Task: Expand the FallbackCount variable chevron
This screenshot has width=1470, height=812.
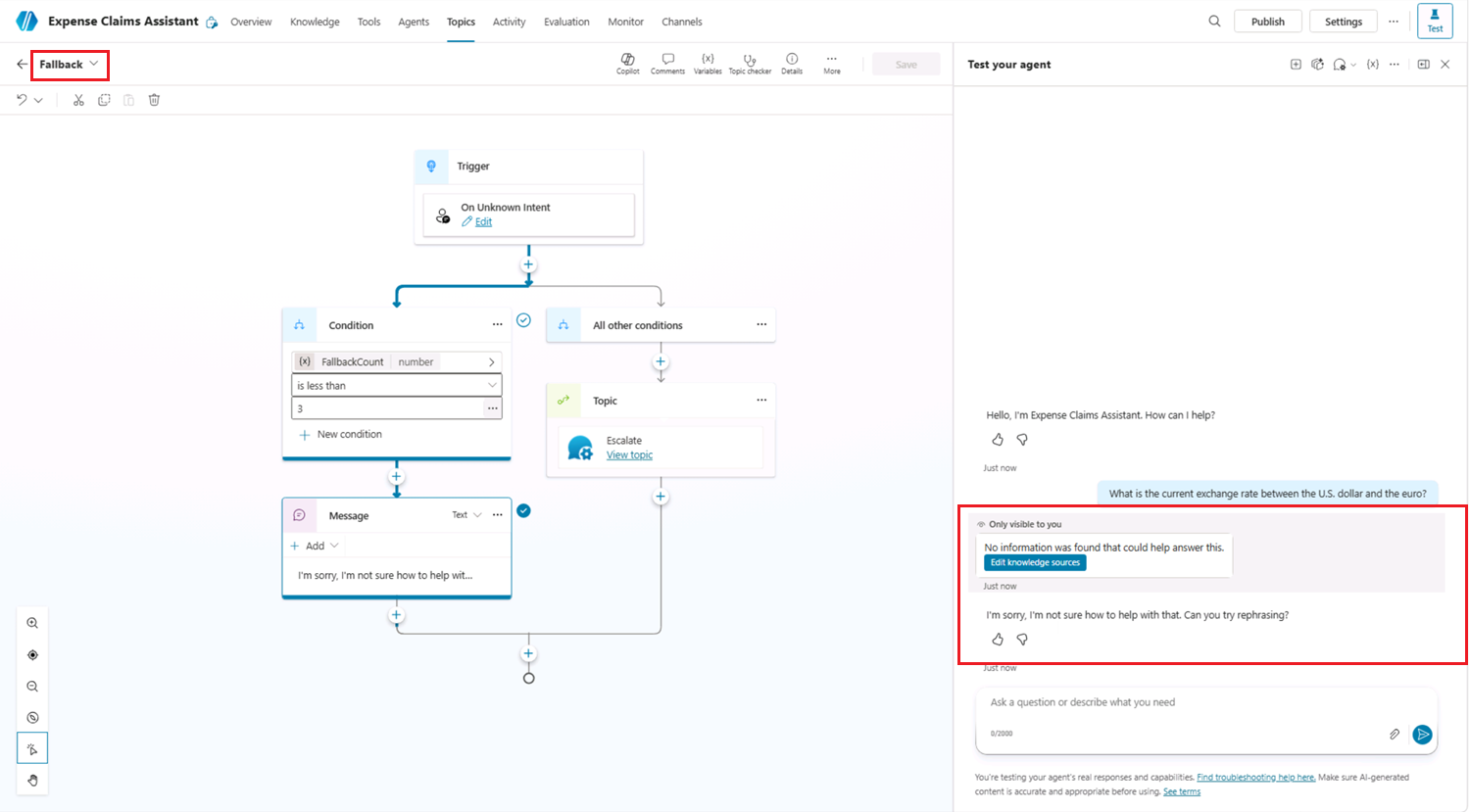Action: point(491,361)
